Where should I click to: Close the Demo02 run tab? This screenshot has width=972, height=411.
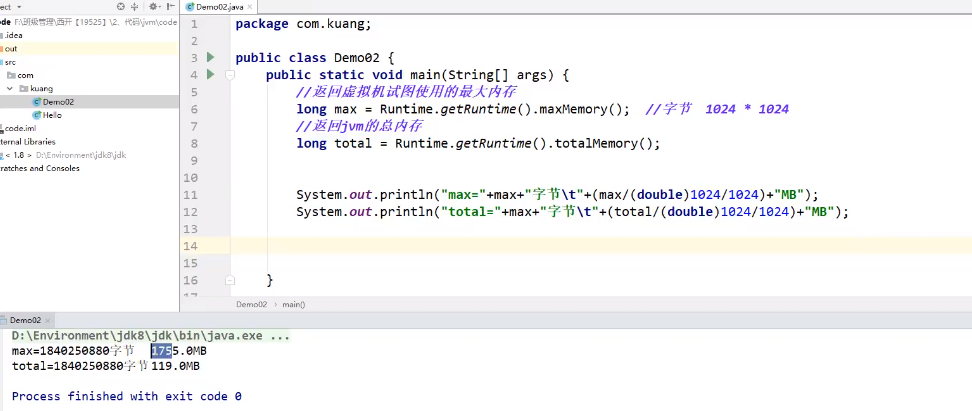click(48, 320)
